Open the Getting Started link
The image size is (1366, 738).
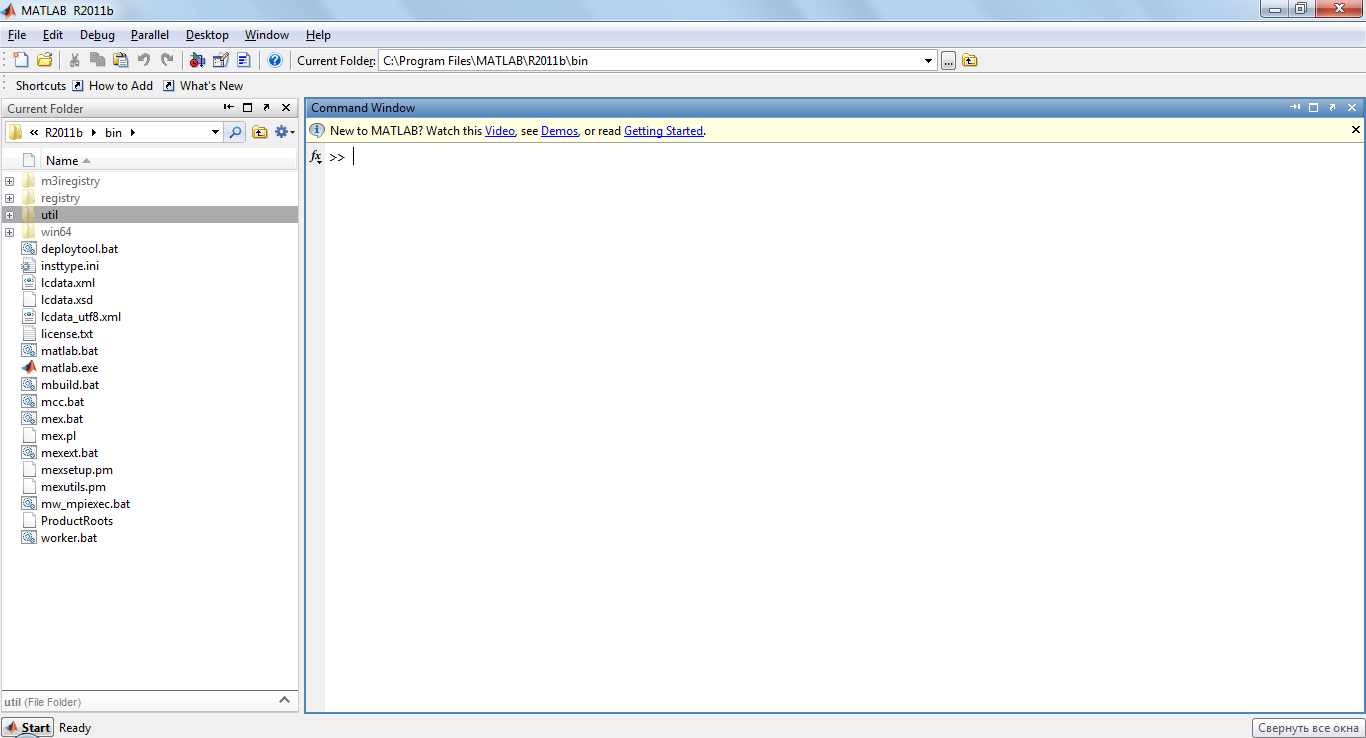pos(664,131)
